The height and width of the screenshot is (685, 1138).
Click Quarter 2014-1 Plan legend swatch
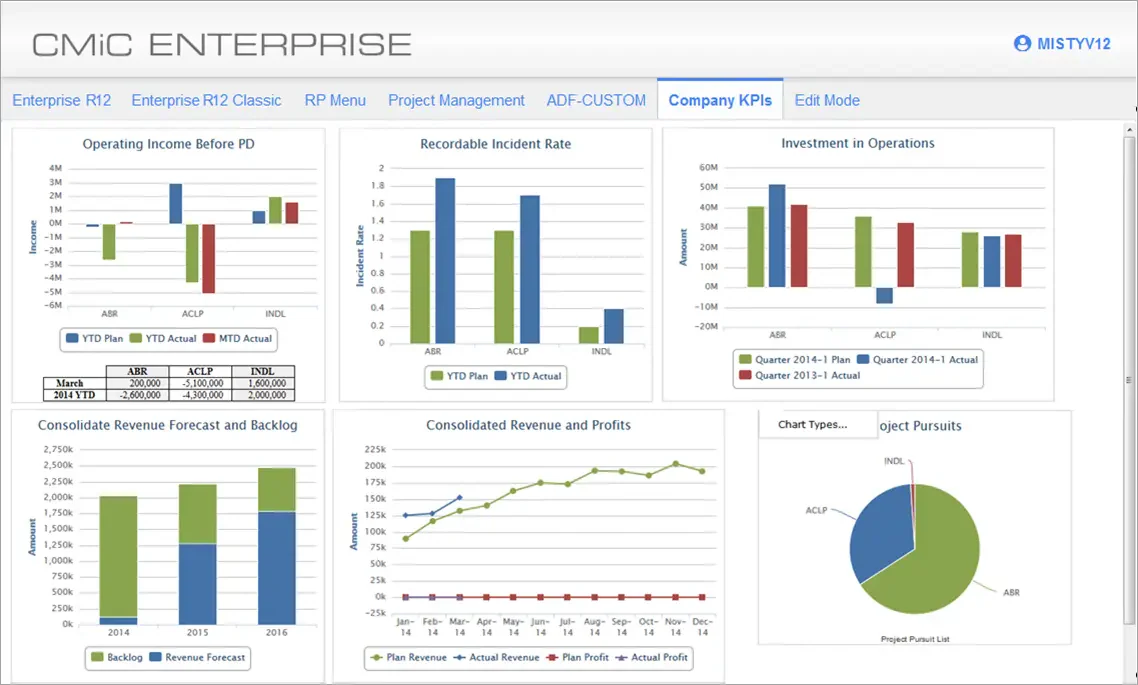click(x=745, y=359)
